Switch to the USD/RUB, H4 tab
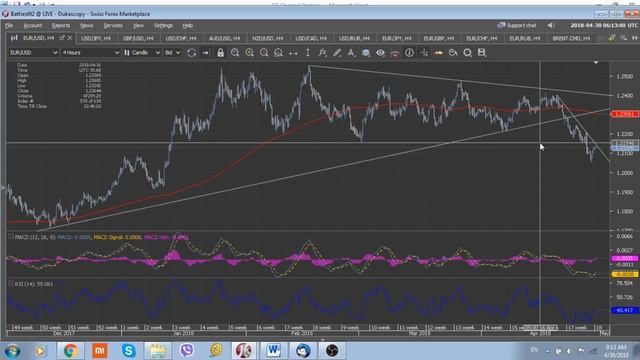The image size is (640, 360). (354, 38)
